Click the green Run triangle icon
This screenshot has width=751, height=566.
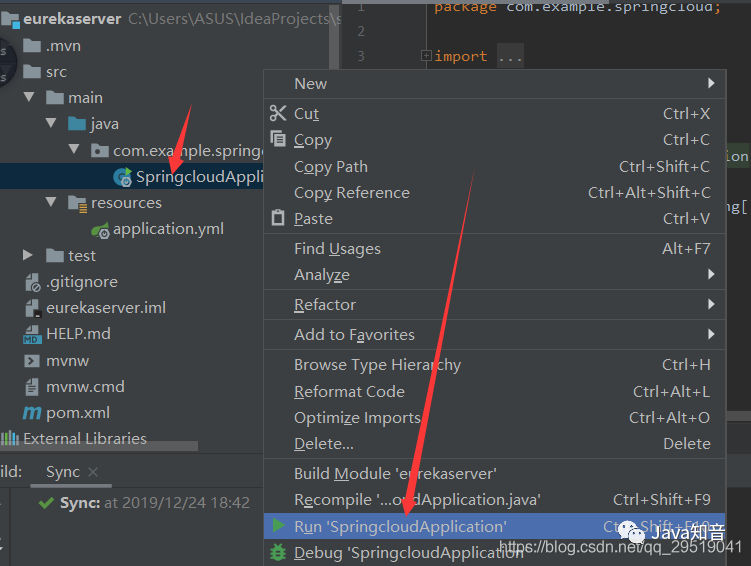pyautogui.click(x=279, y=525)
